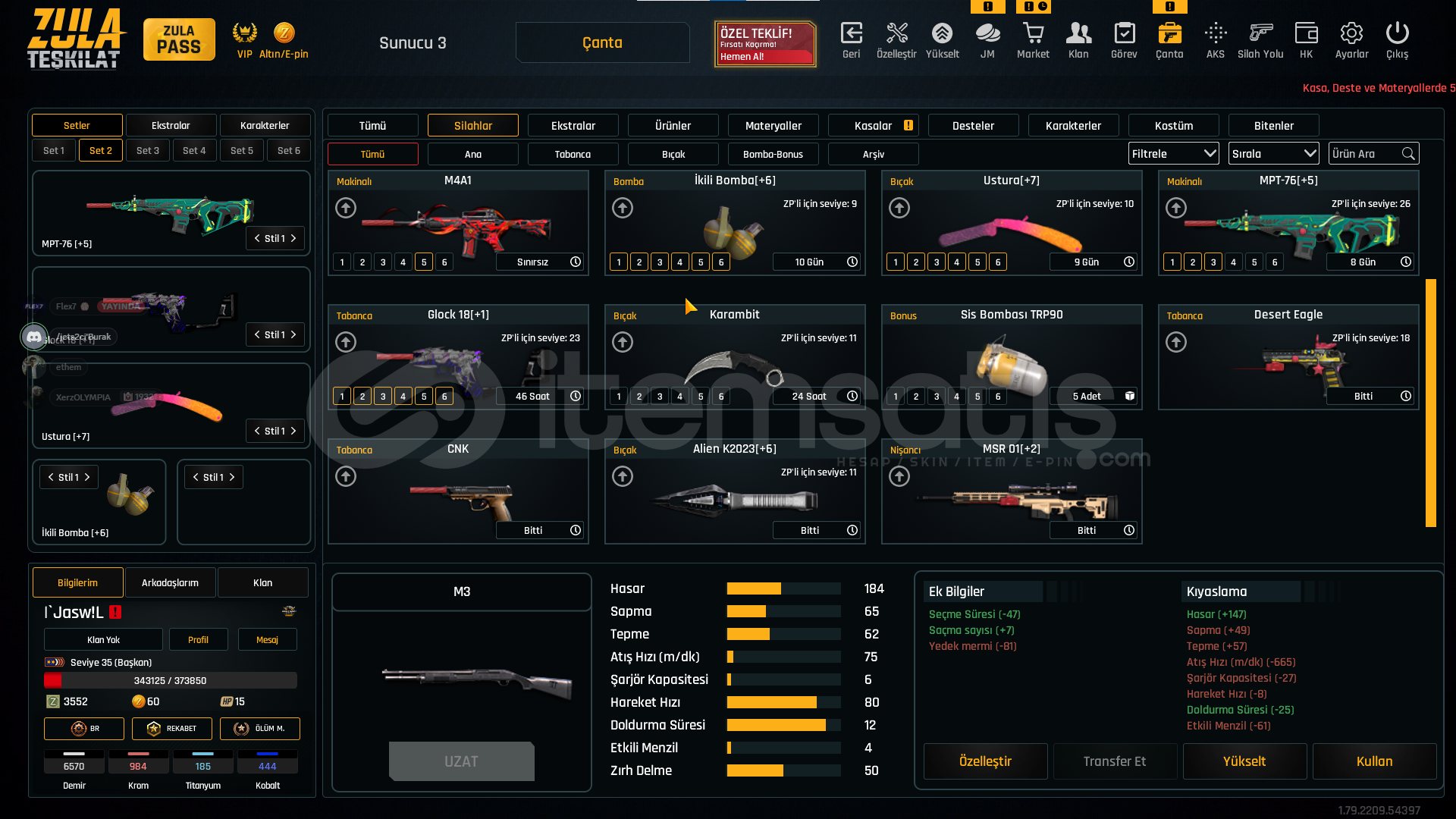Open Ayarlar settings gear
The image size is (1456, 819).
click(x=1351, y=33)
